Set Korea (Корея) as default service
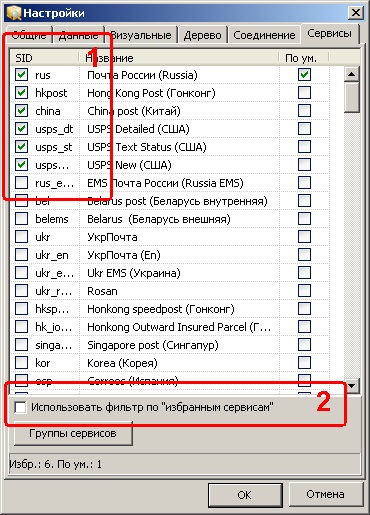The width and height of the screenshot is (370, 515). (304, 362)
